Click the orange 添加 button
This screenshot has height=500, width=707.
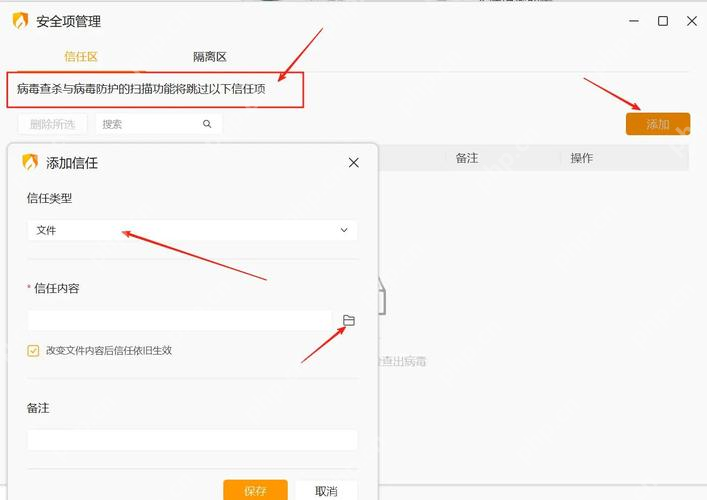[658, 124]
